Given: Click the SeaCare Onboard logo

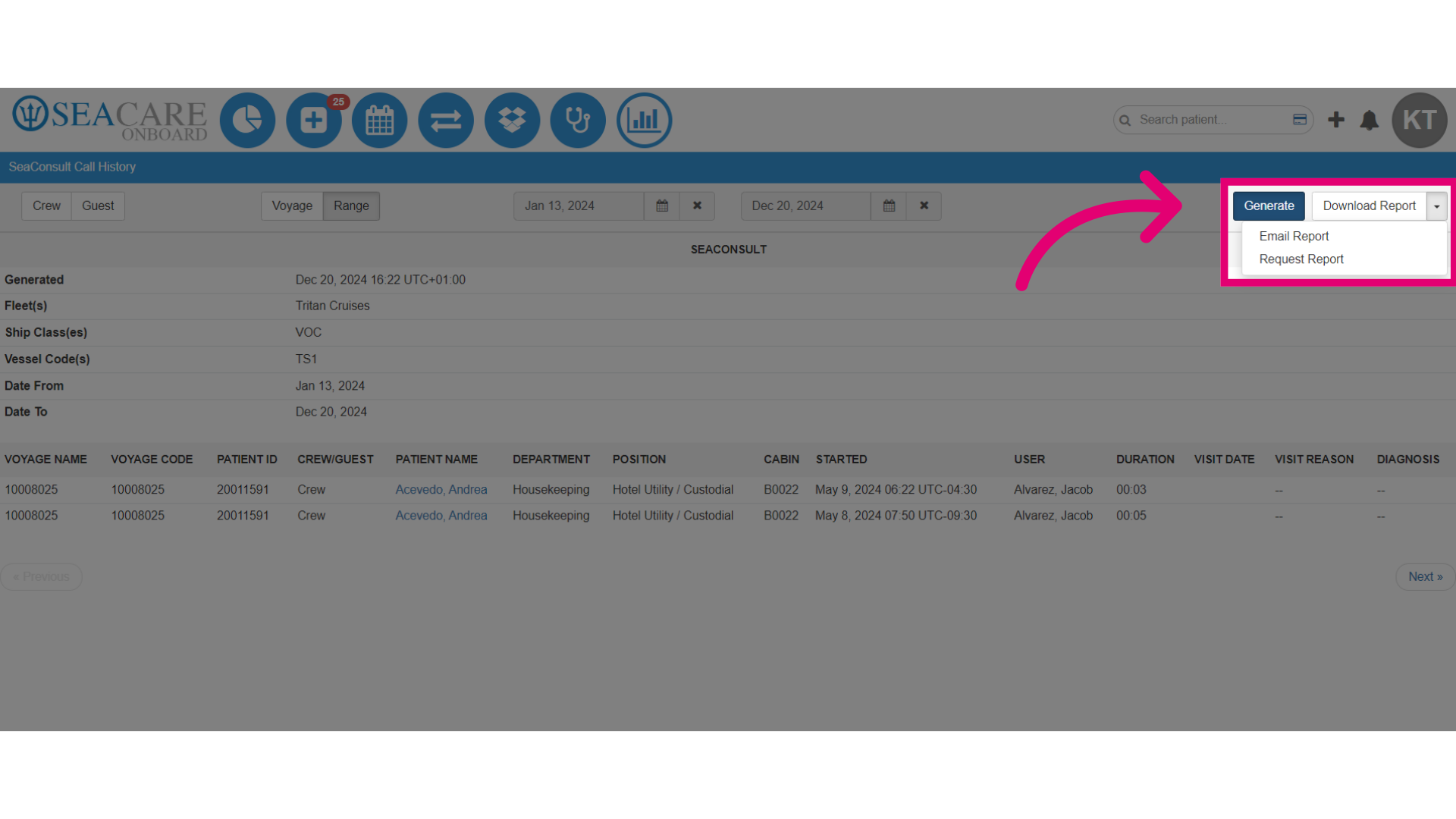Looking at the screenshot, I should [x=110, y=119].
